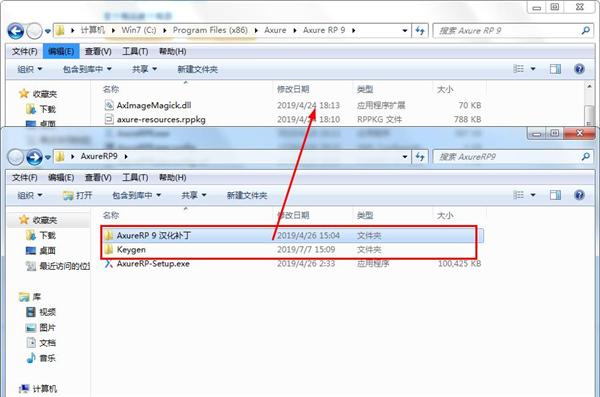Toggle the preview pane in the AxureRP9 window

tap(555, 195)
